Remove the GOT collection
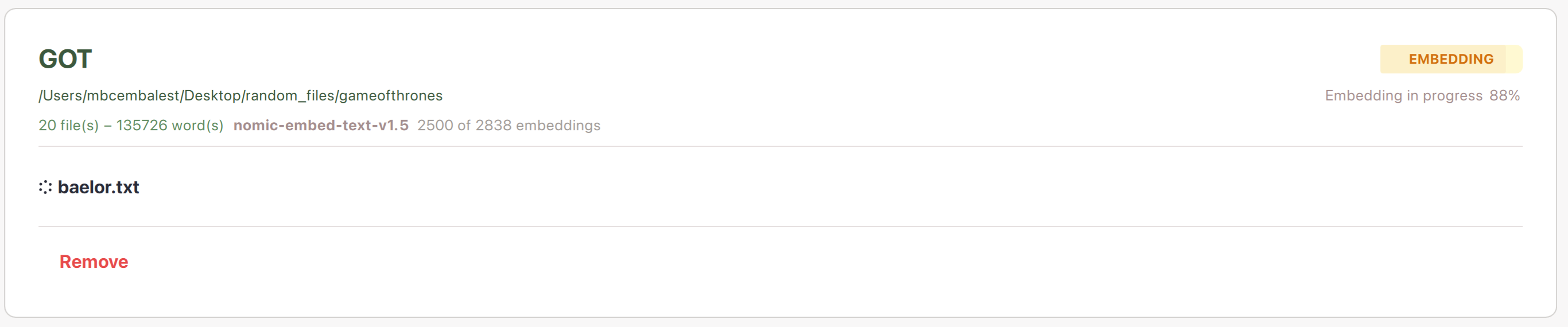The height and width of the screenshot is (327, 1568). tap(94, 262)
